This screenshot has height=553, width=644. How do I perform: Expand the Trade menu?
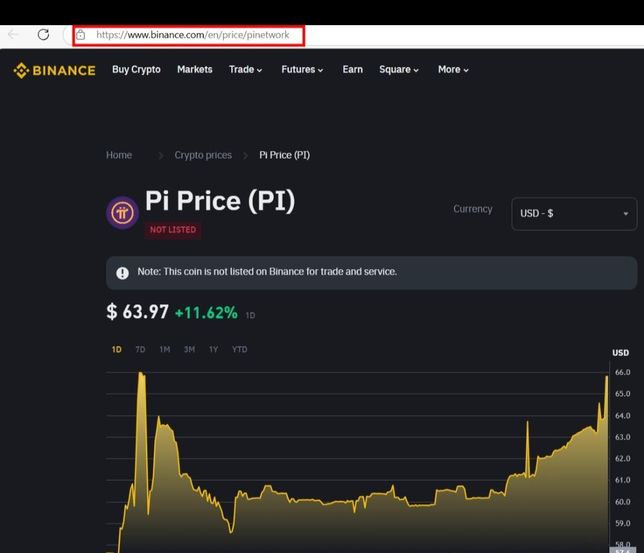(x=245, y=70)
